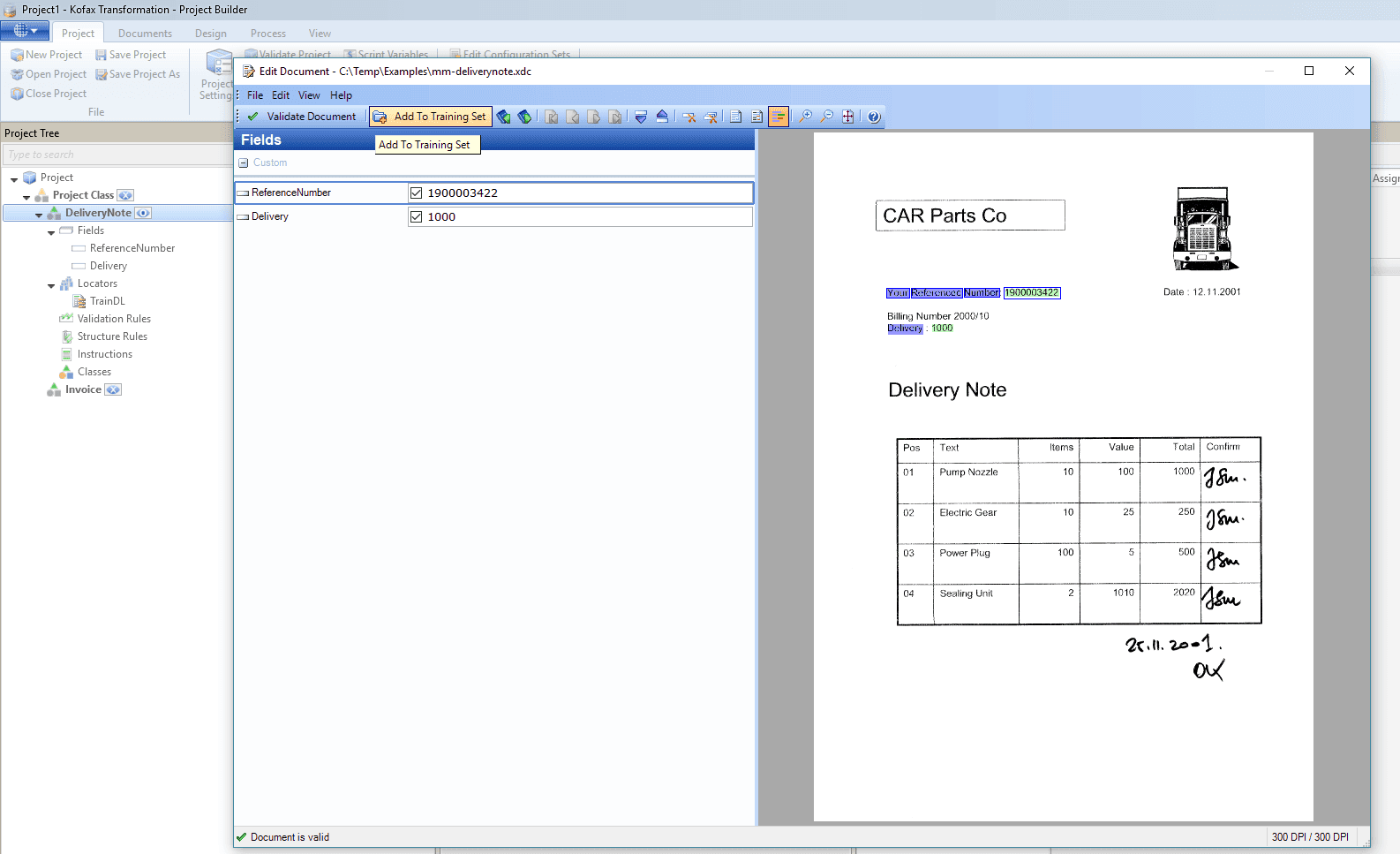Viewport: 1400px width, 854px height.
Task: Collapse the Custom fields group
Action: 244,162
